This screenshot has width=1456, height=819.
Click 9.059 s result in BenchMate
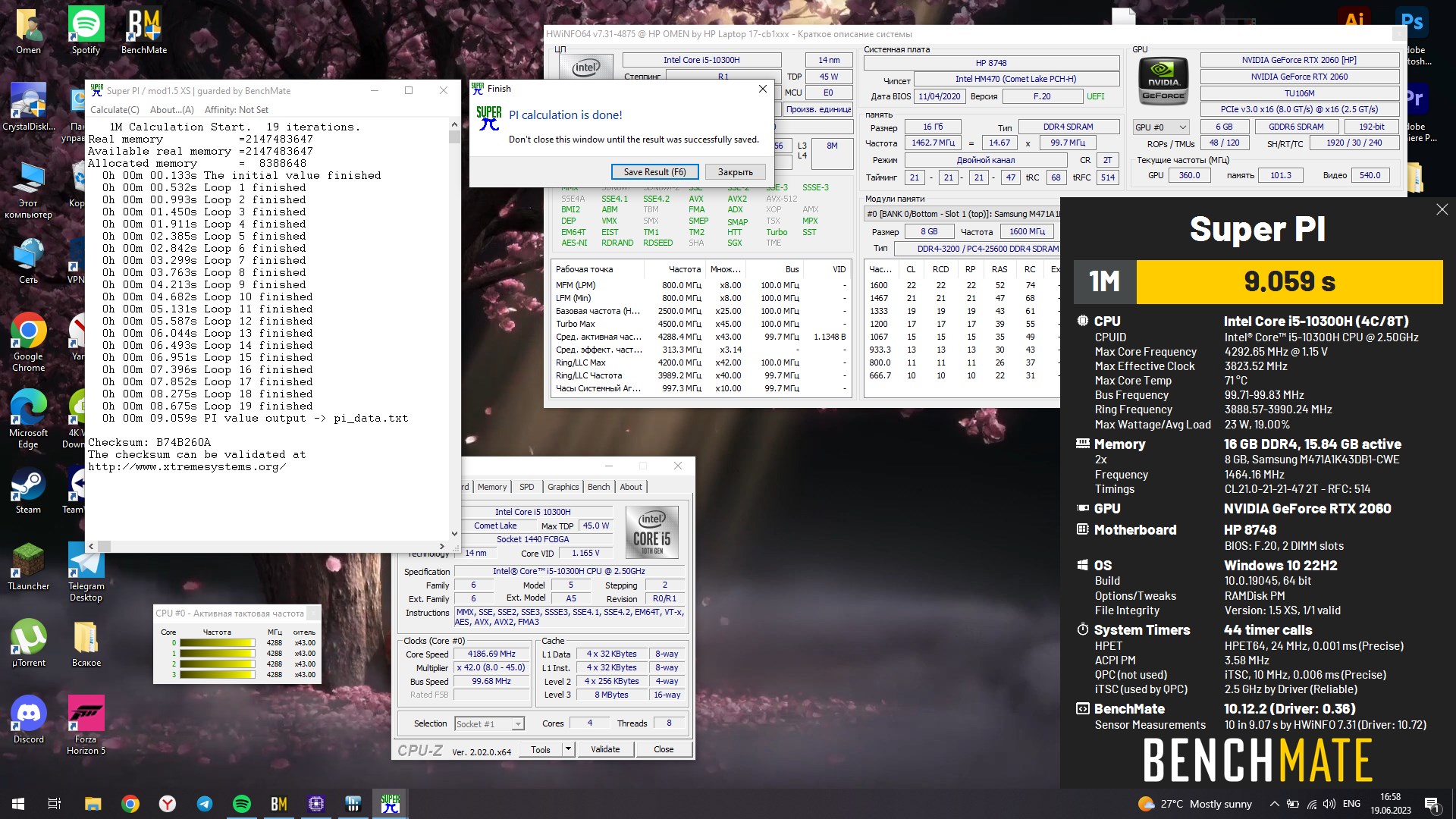click(x=1289, y=281)
